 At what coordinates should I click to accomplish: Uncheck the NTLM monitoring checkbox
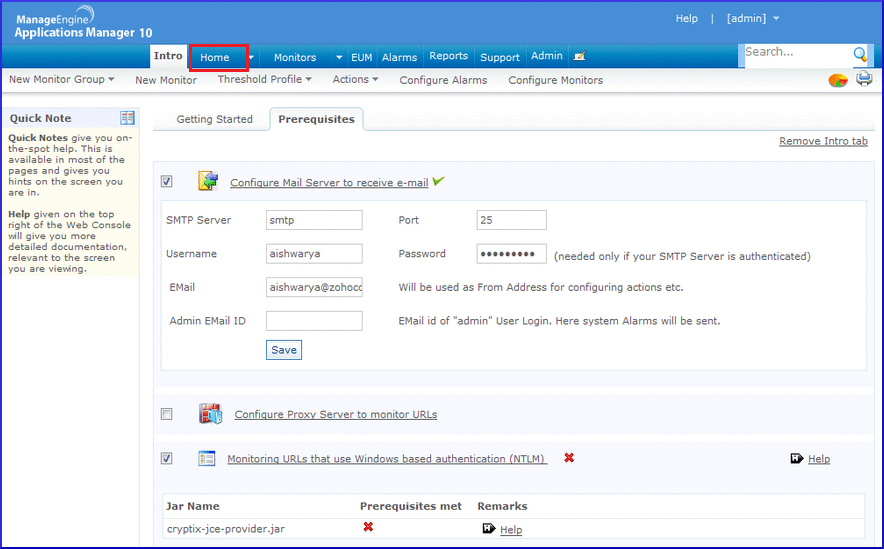pos(166,458)
